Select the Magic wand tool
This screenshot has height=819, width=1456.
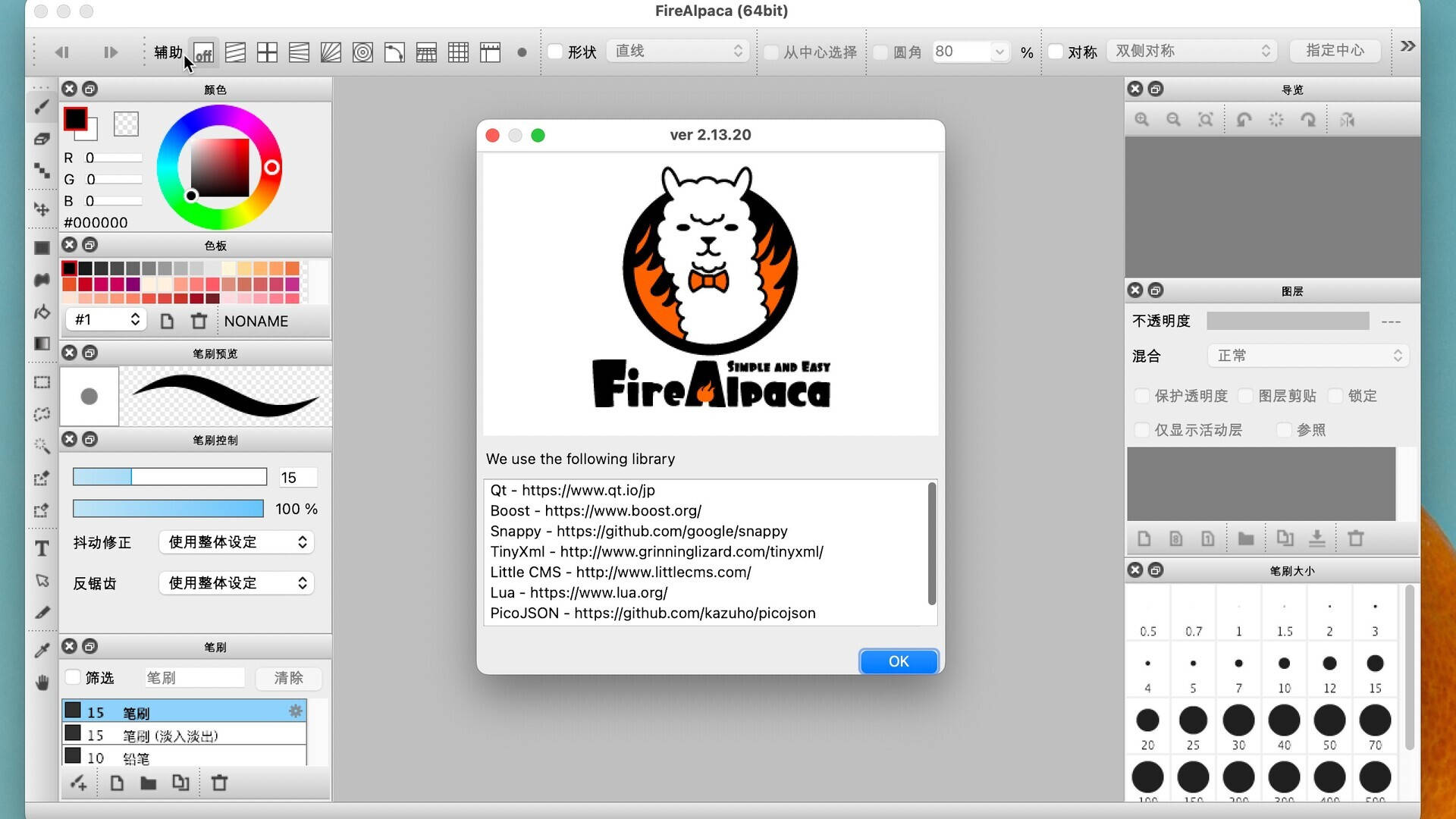click(42, 446)
